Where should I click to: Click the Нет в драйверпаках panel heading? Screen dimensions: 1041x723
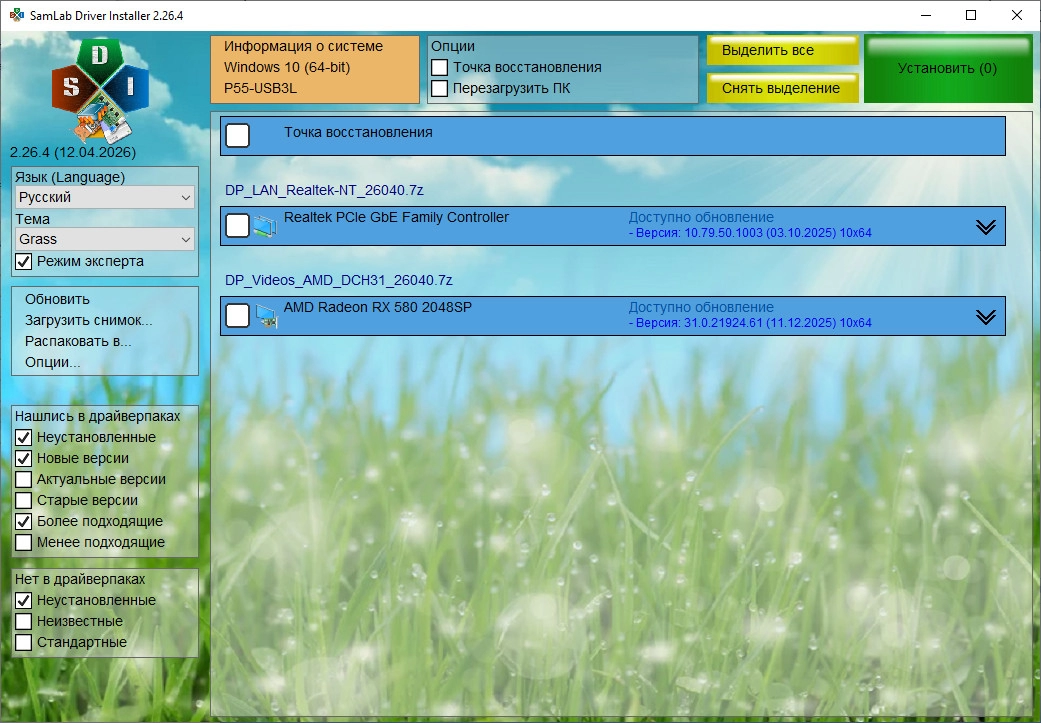(80, 580)
